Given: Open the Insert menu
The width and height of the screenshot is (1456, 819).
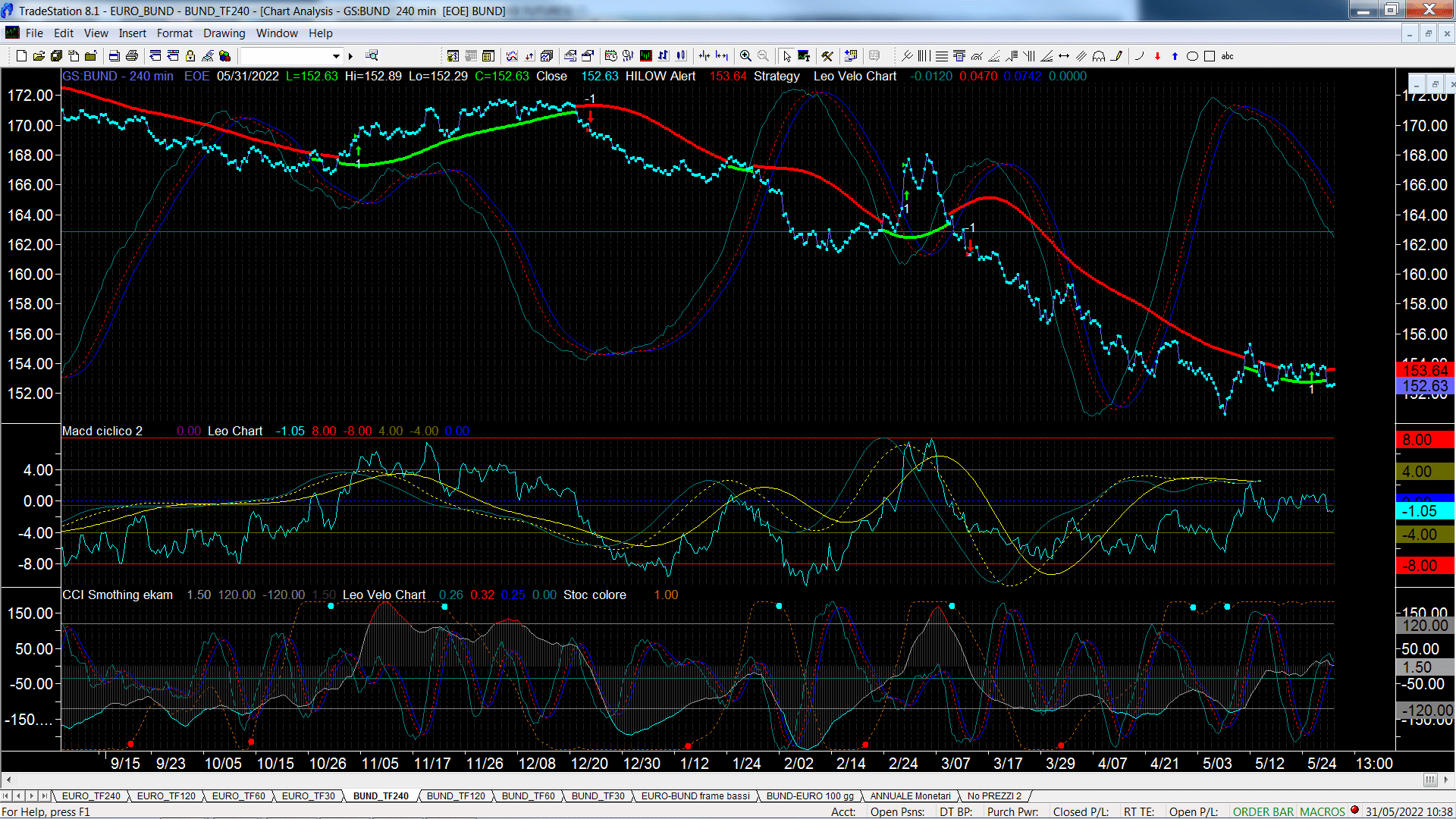Looking at the screenshot, I should (133, 33).
